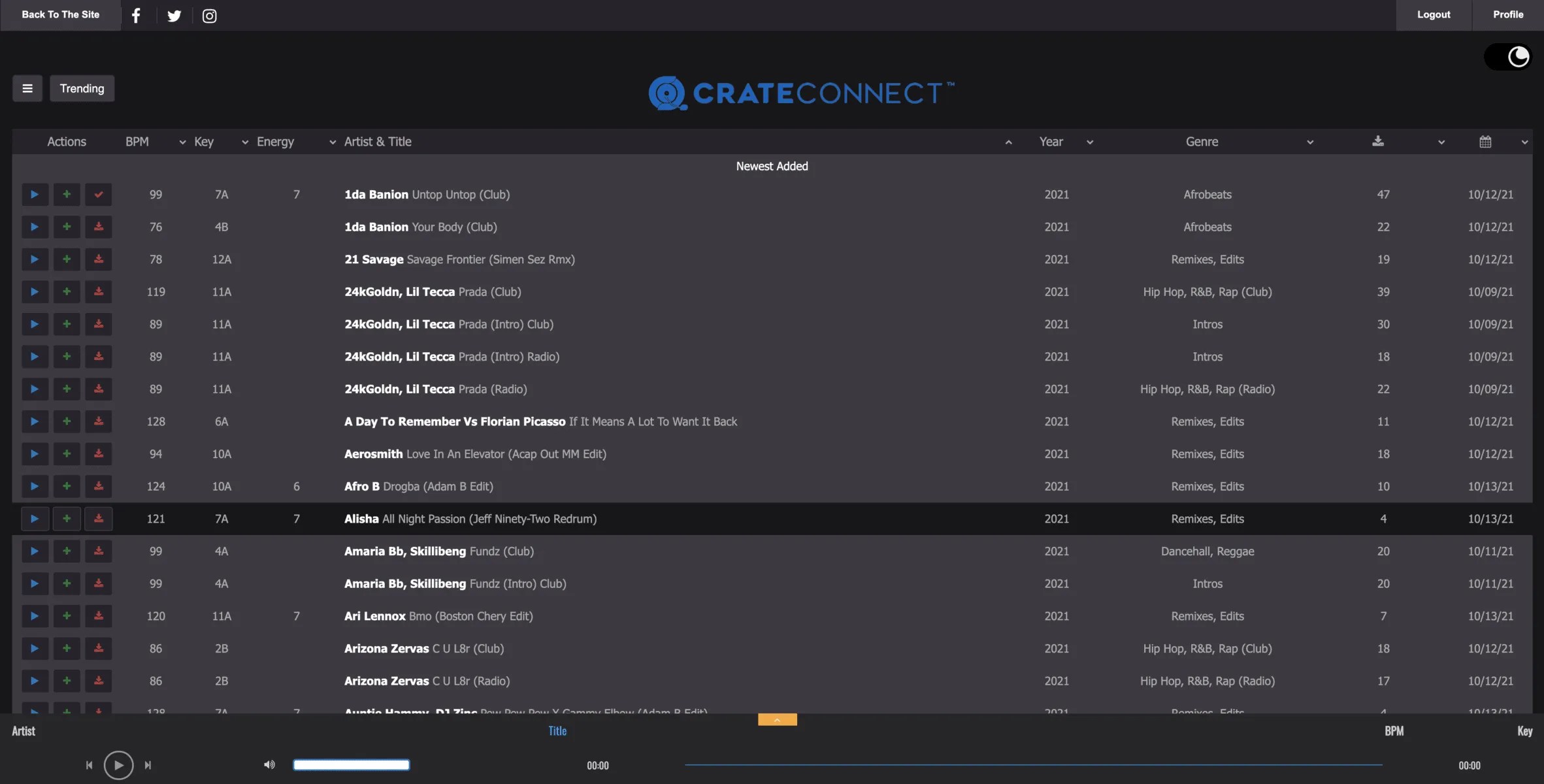Play "Untop Untop (Club)" by 1da Banion
Viewport: 1544px width, 784px height.
35,194
